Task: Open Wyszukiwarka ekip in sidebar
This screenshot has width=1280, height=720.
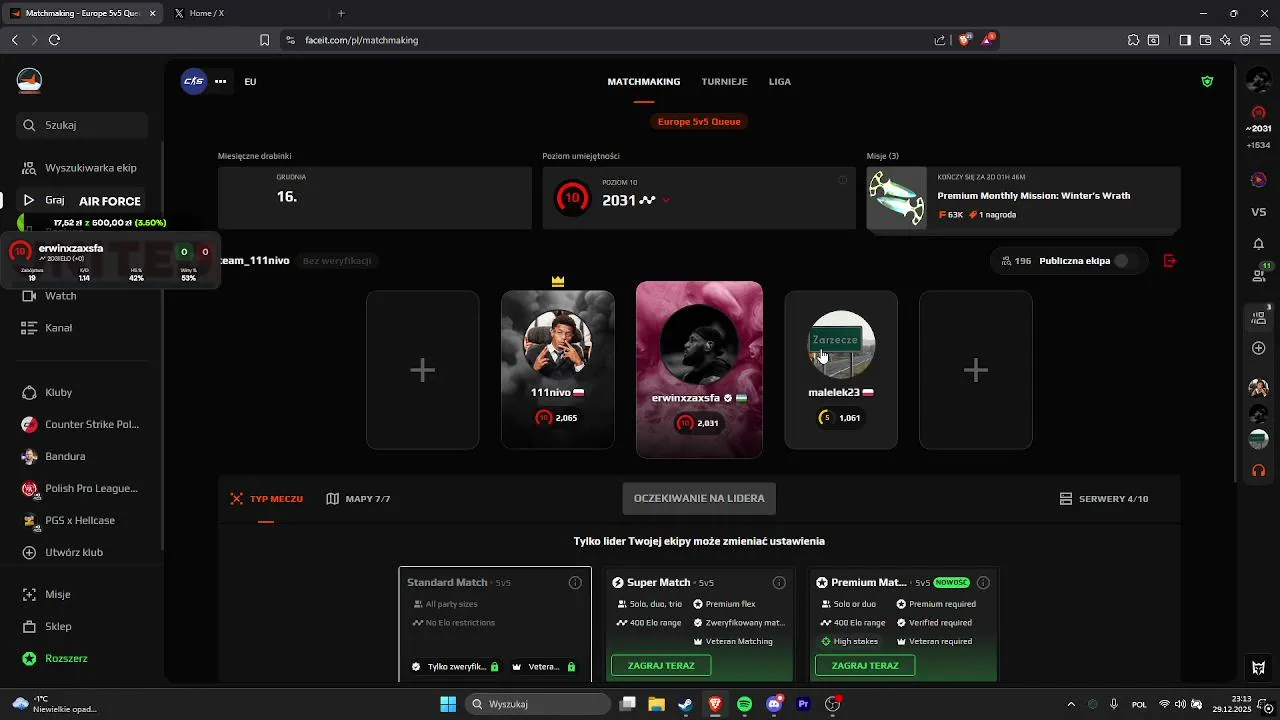Action: [82, 168]
